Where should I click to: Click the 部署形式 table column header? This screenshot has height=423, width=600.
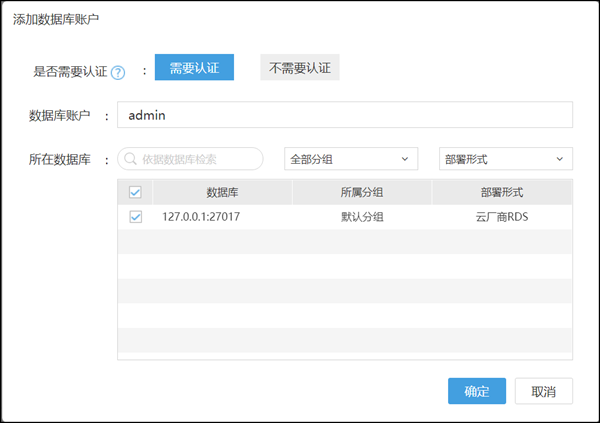click(501, 192)
